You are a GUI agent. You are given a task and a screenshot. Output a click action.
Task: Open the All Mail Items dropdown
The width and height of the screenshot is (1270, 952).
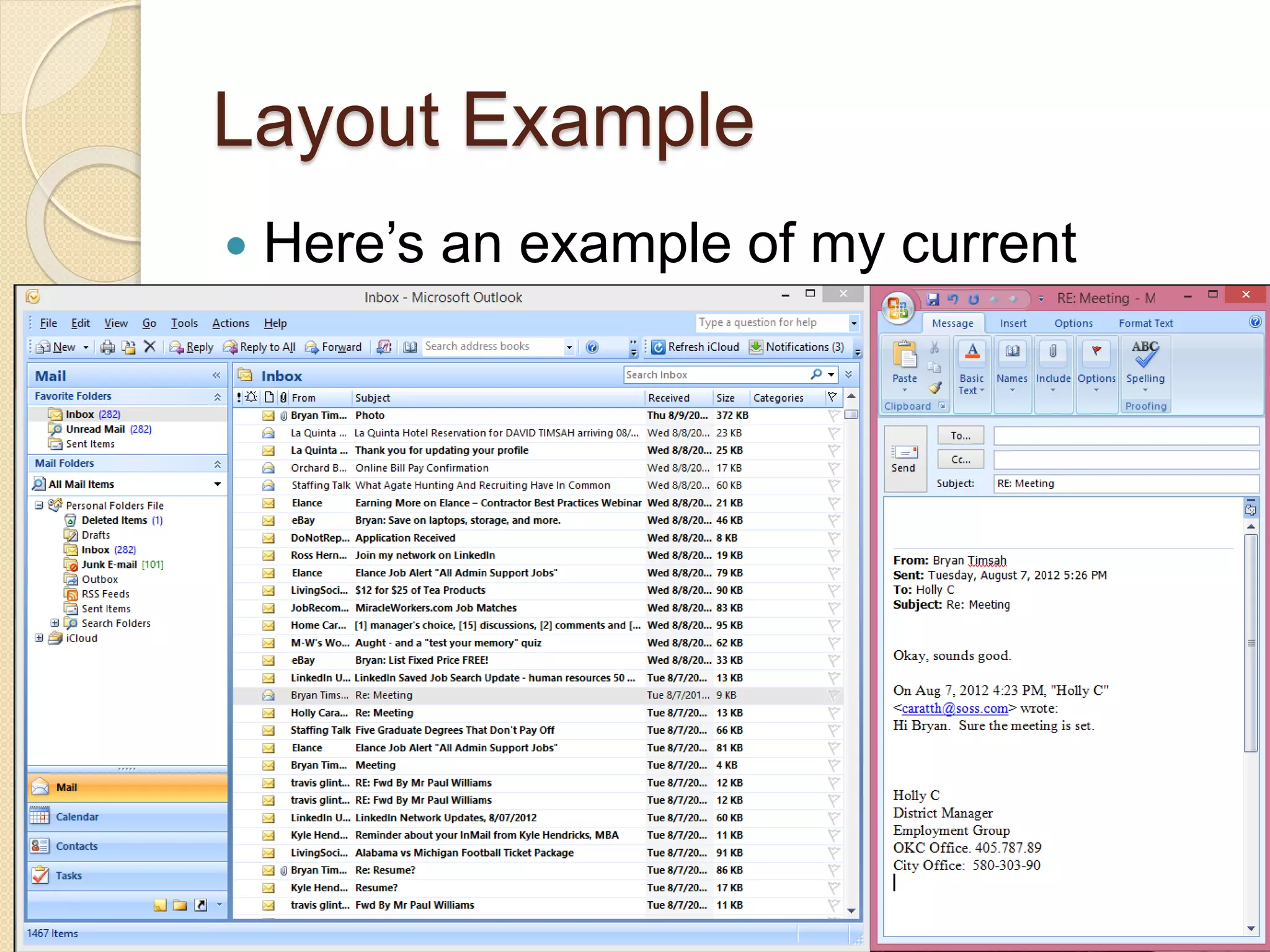pyautogui.click(x=217, y=484)
